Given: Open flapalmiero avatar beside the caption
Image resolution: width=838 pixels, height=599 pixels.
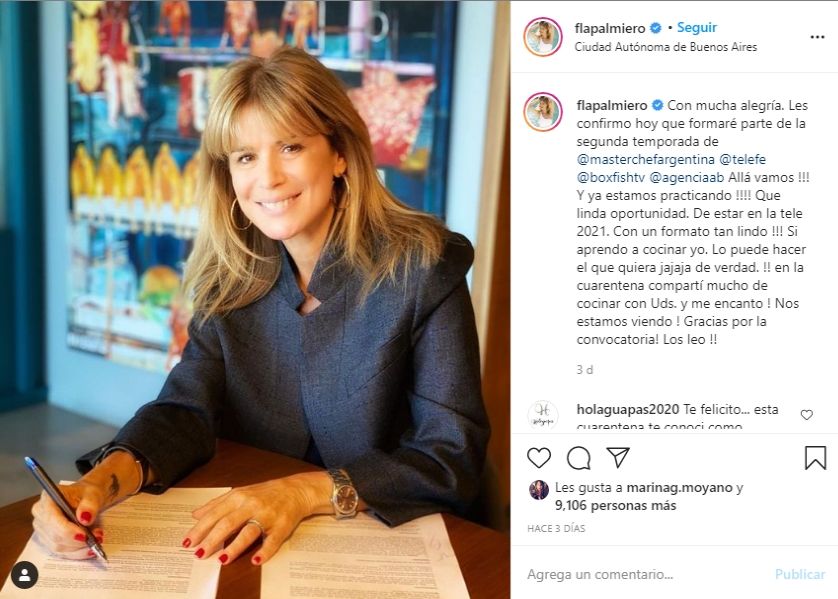Looking at the screenshot, I should point(543,112).
